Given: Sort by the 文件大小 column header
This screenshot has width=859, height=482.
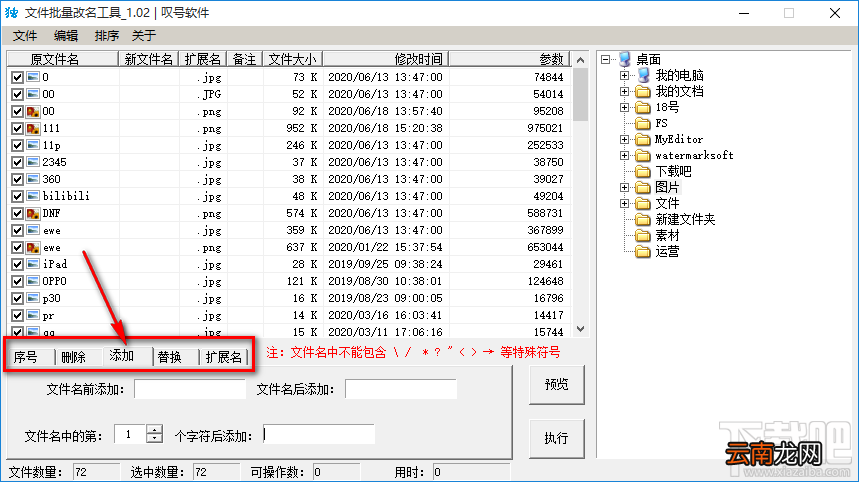Looking at the screenshot, I should (x=293, y=59).
